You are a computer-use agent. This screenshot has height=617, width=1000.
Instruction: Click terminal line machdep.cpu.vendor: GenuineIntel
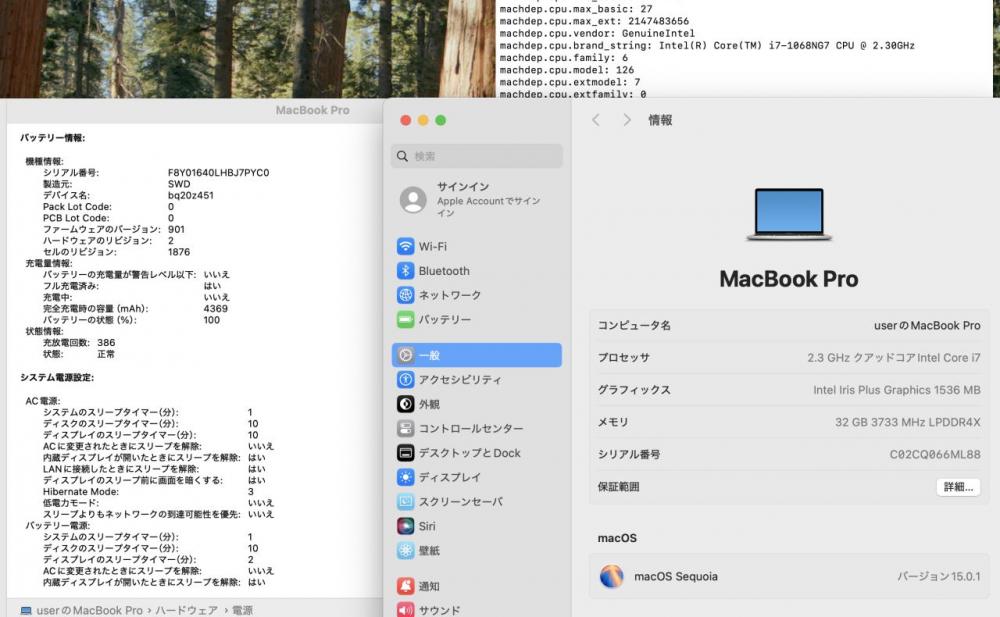597,33
